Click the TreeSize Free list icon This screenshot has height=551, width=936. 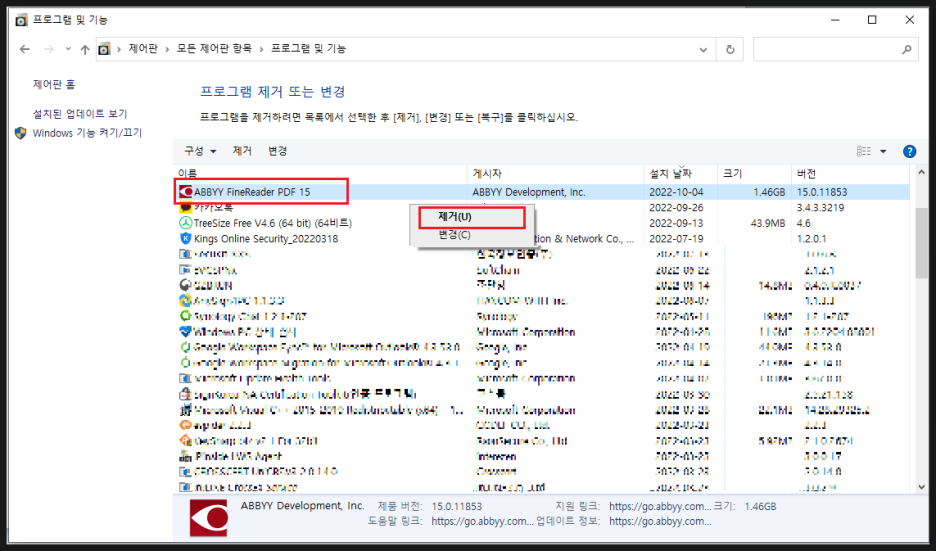[x=186, y=223]
